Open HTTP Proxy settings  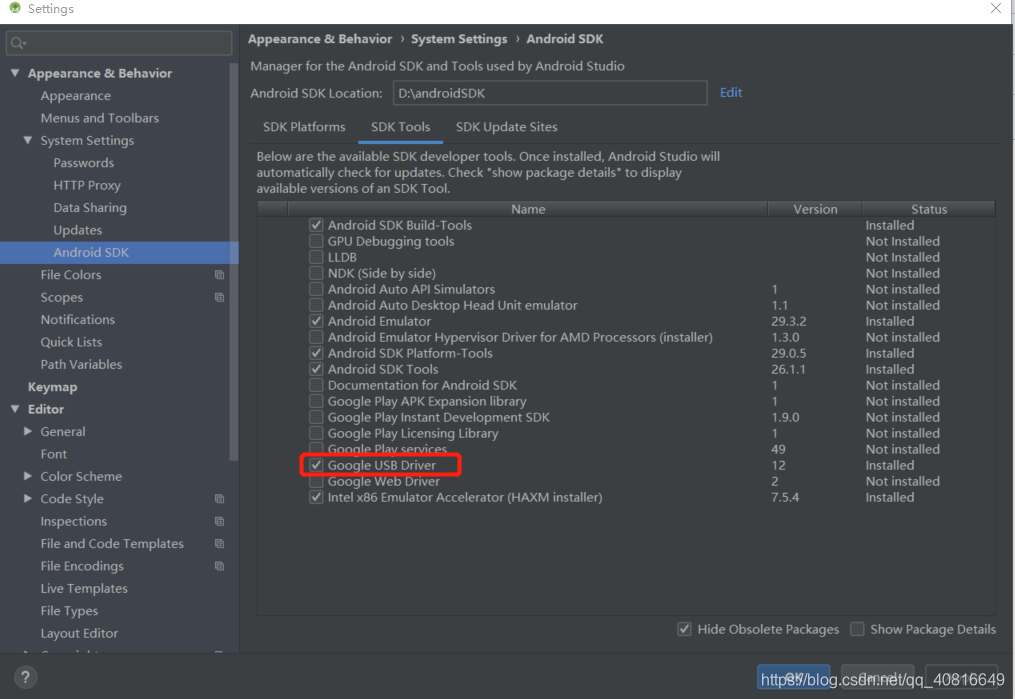point(87,185)
